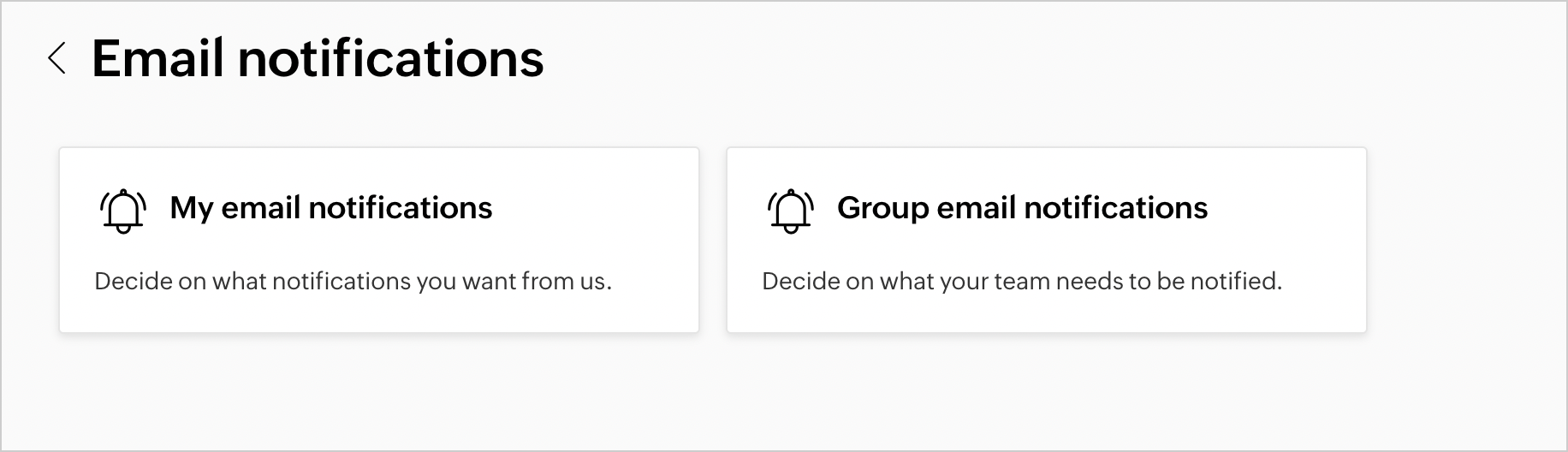The image size is (1568, 452).
Task: Select the personal notifications bell icon
Action: pyautogui.click(x=123, y=210)
